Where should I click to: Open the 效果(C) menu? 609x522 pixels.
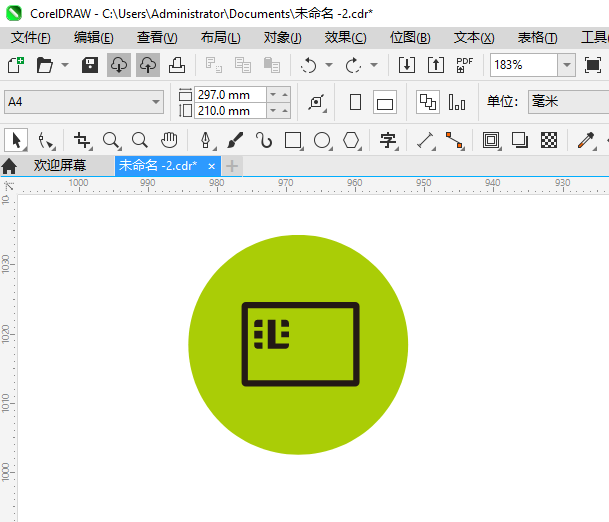point(345,38)
